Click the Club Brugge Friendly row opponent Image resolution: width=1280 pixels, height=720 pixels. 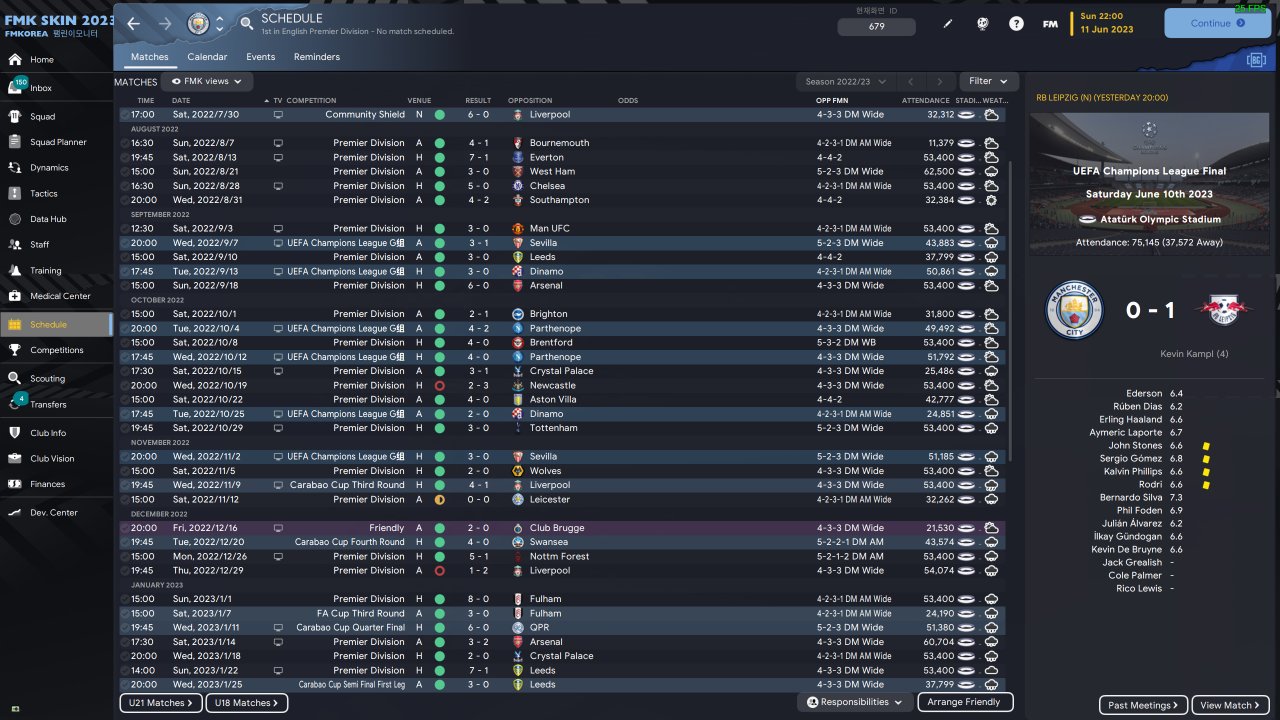point(557,528)
